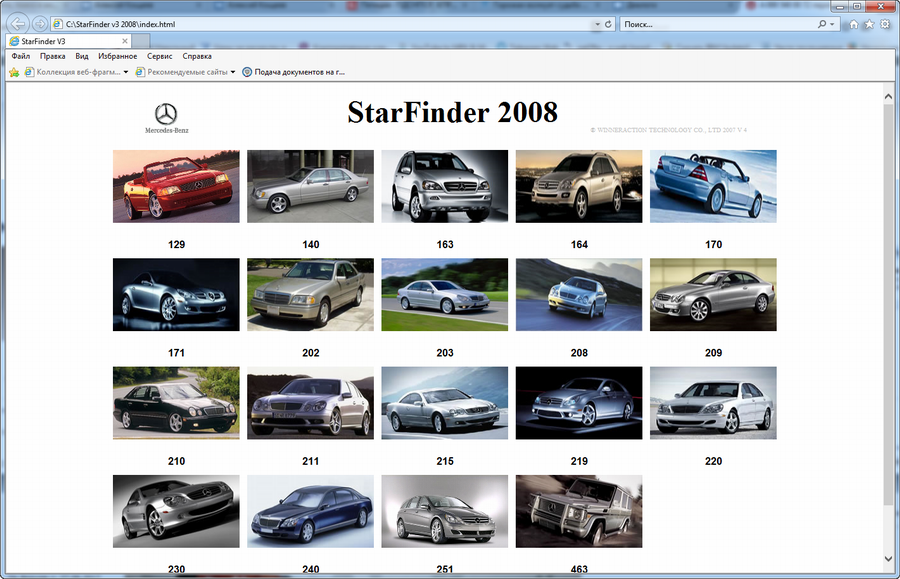Viewport: 900px width, 579px height.
Task: Click the 163 model label
Action: coord(445,244)
